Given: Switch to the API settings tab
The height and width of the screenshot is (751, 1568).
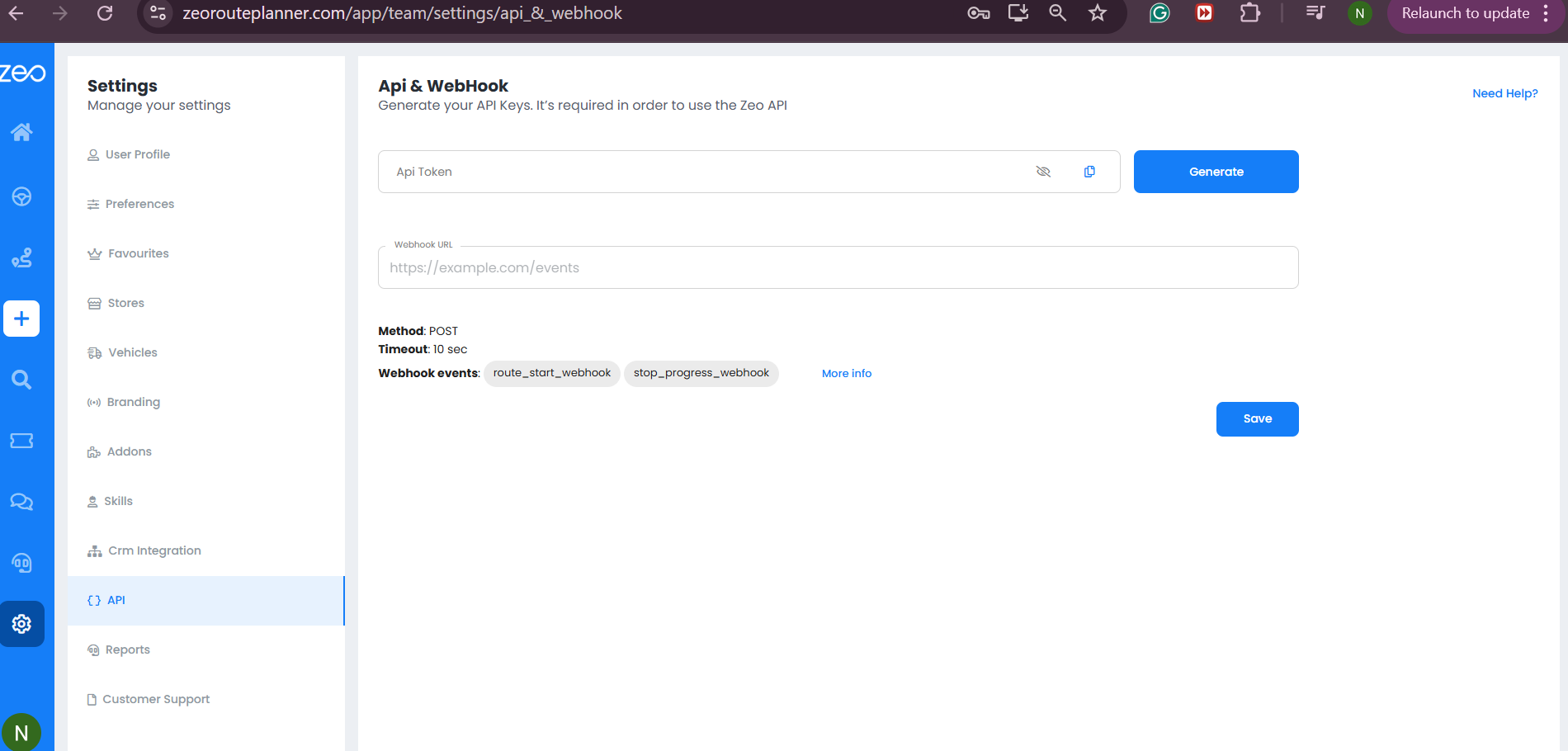Looking at the screenshot, I should 116,600.
